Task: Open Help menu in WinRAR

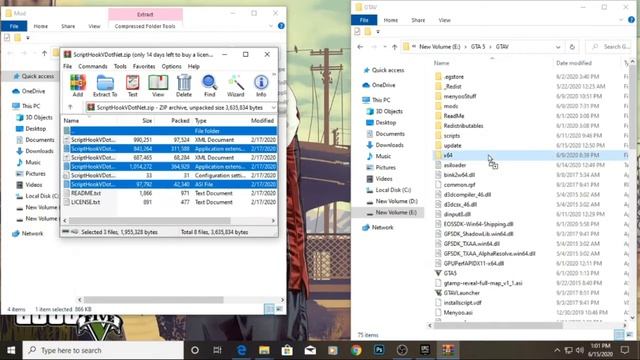Action: click(193, 66)
